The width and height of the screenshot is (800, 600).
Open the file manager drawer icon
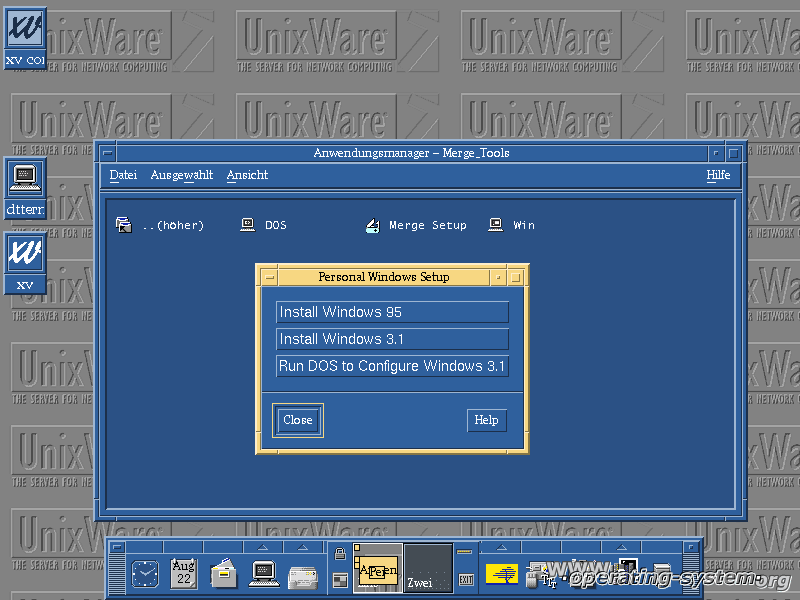pos(223,573)
